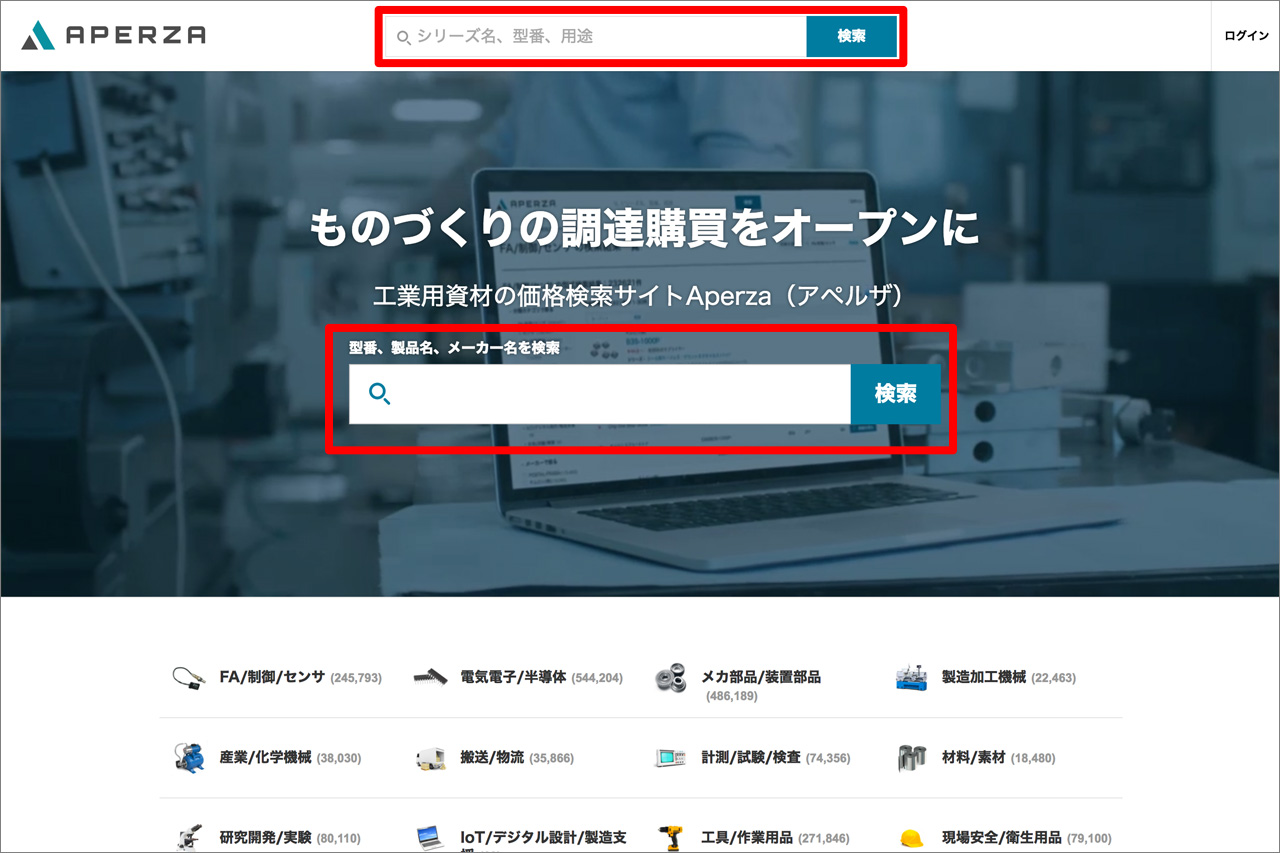Click the blue pump icon beside 産業/化学機械
Viewport: 1280px width, 853px height.
point(189,758)
